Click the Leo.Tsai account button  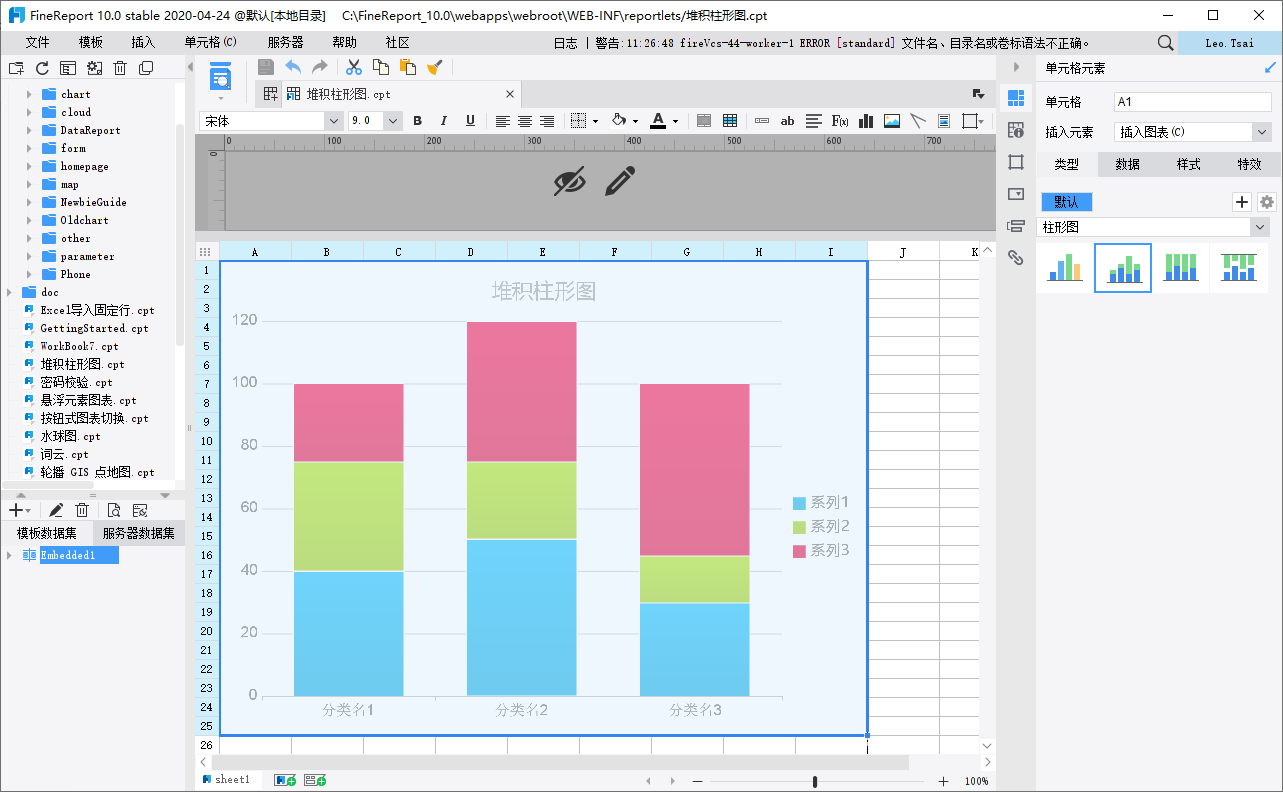pos(1230,43)
